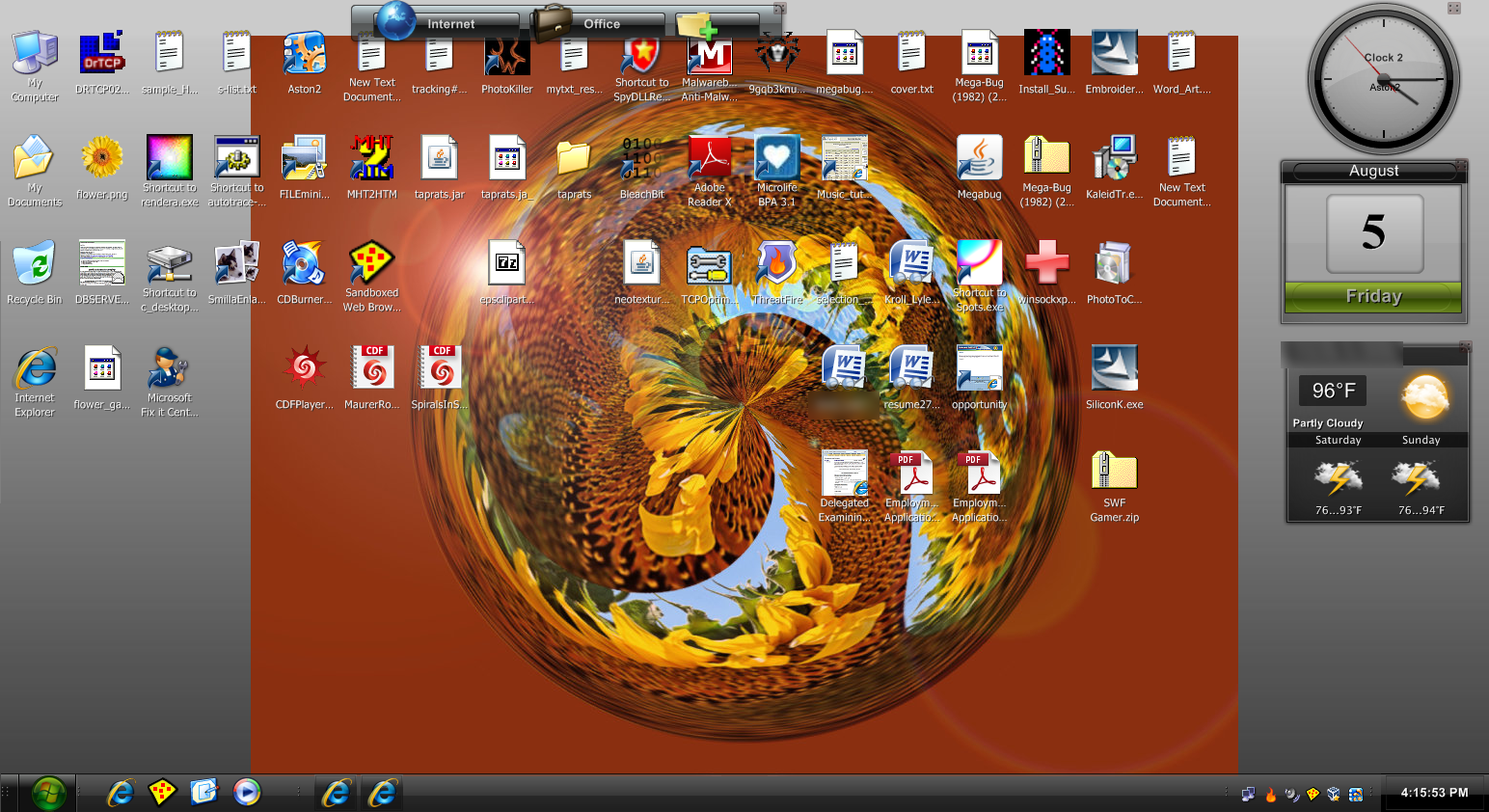Select the TCPOptim... desktop icon
This screenshot has width=1489, height=812.
(710, 273)
